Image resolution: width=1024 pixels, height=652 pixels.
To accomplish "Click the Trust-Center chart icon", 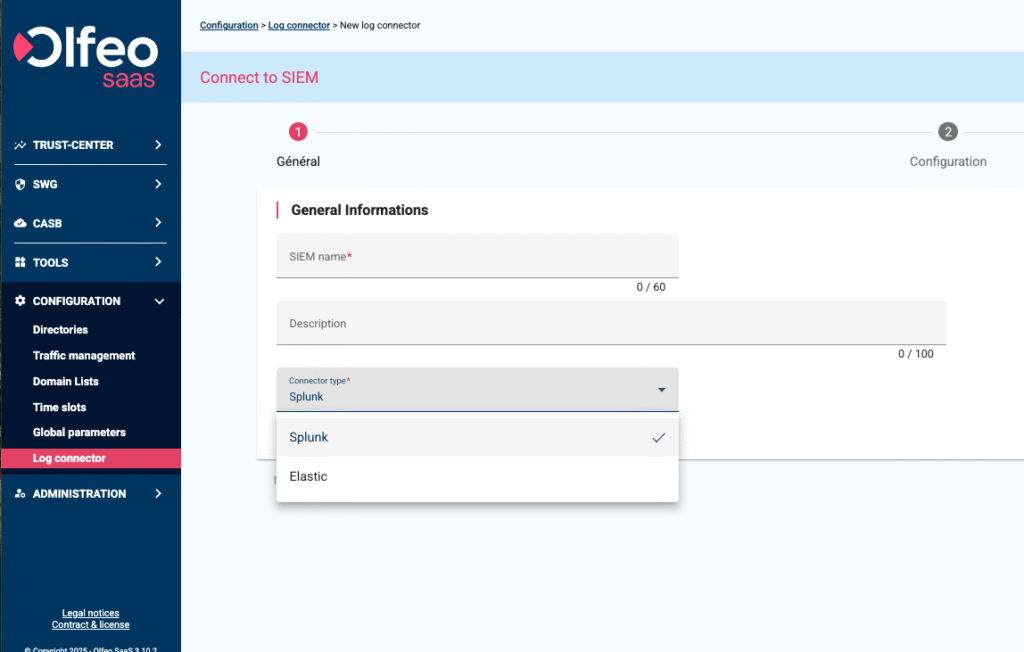I will [x=20, y=145].
